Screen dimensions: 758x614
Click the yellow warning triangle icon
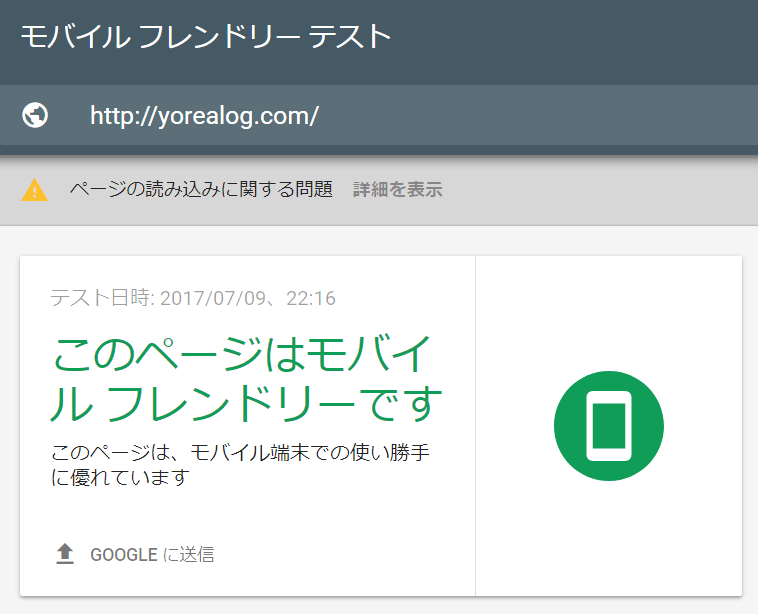pos(34,190)
